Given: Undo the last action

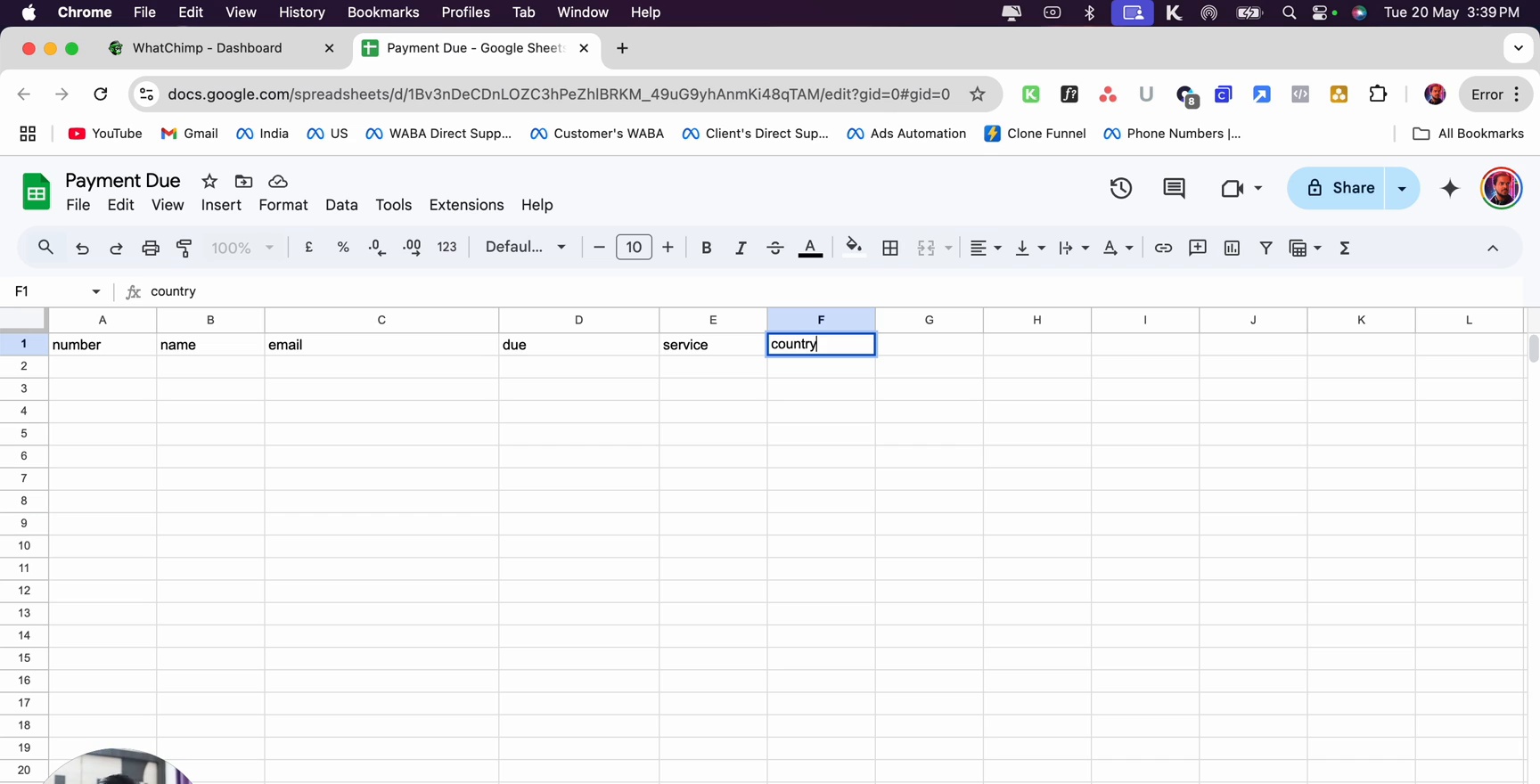Looking at the screenshot, I should point(82,248).
